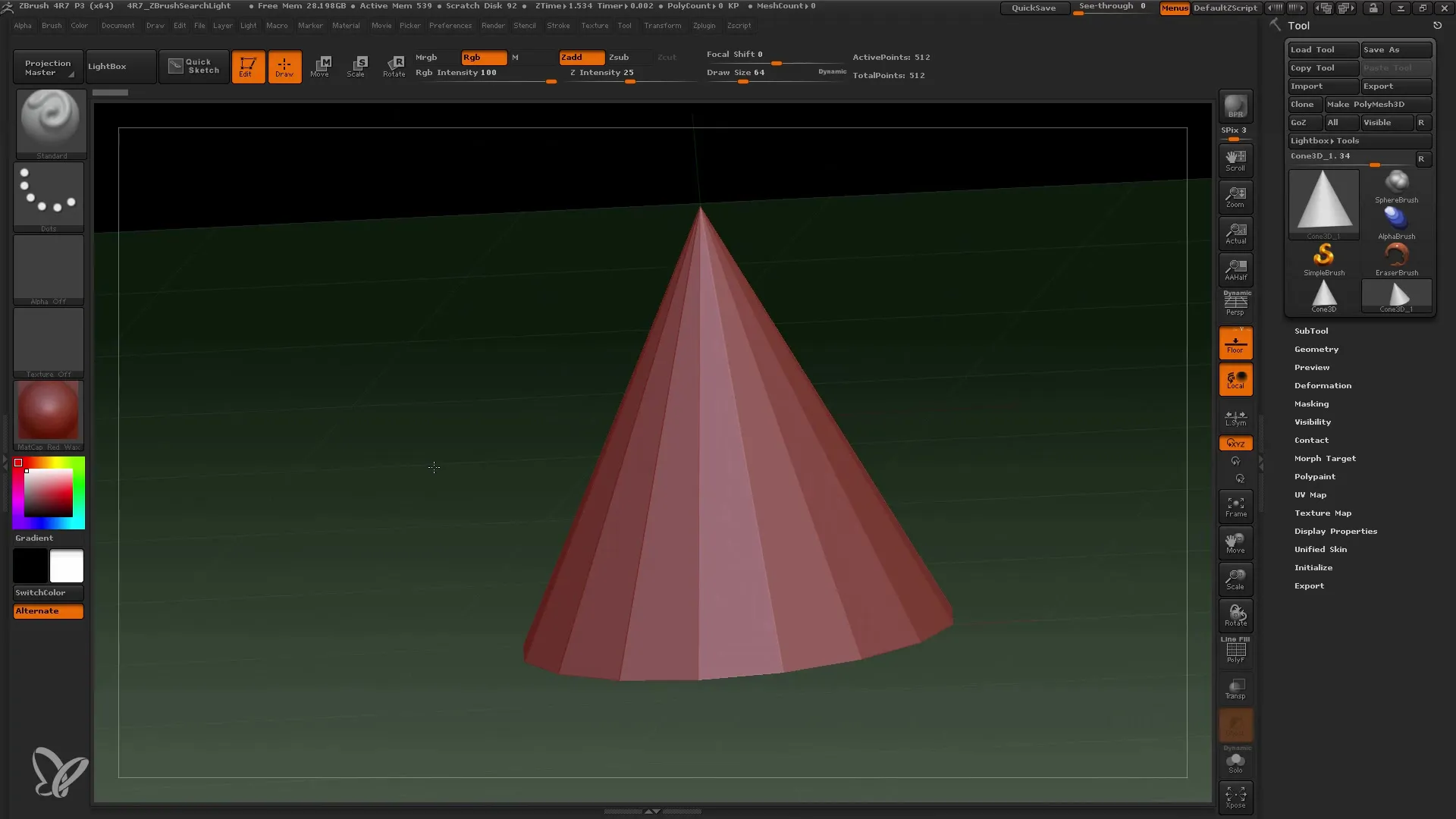
Task: Adjust the Z Intensity slider
Action: coord(631,74)
